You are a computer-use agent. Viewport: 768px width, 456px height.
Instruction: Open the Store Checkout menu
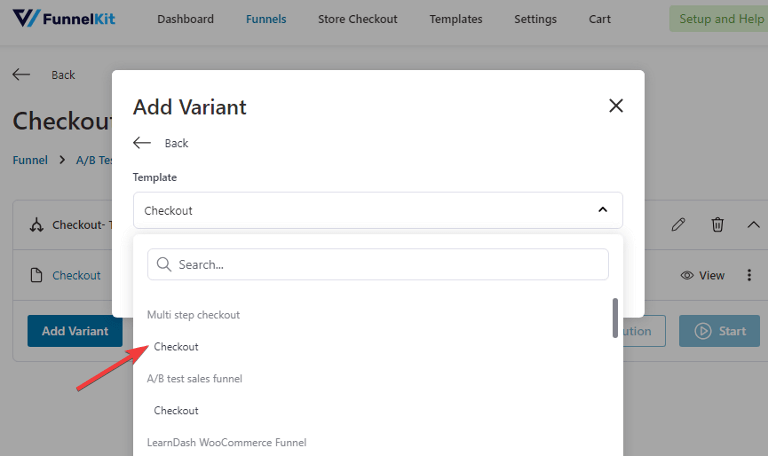click(358, 19)
